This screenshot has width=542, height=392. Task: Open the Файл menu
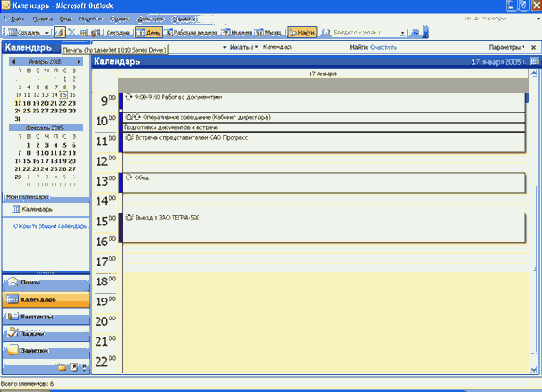(16, 19)
